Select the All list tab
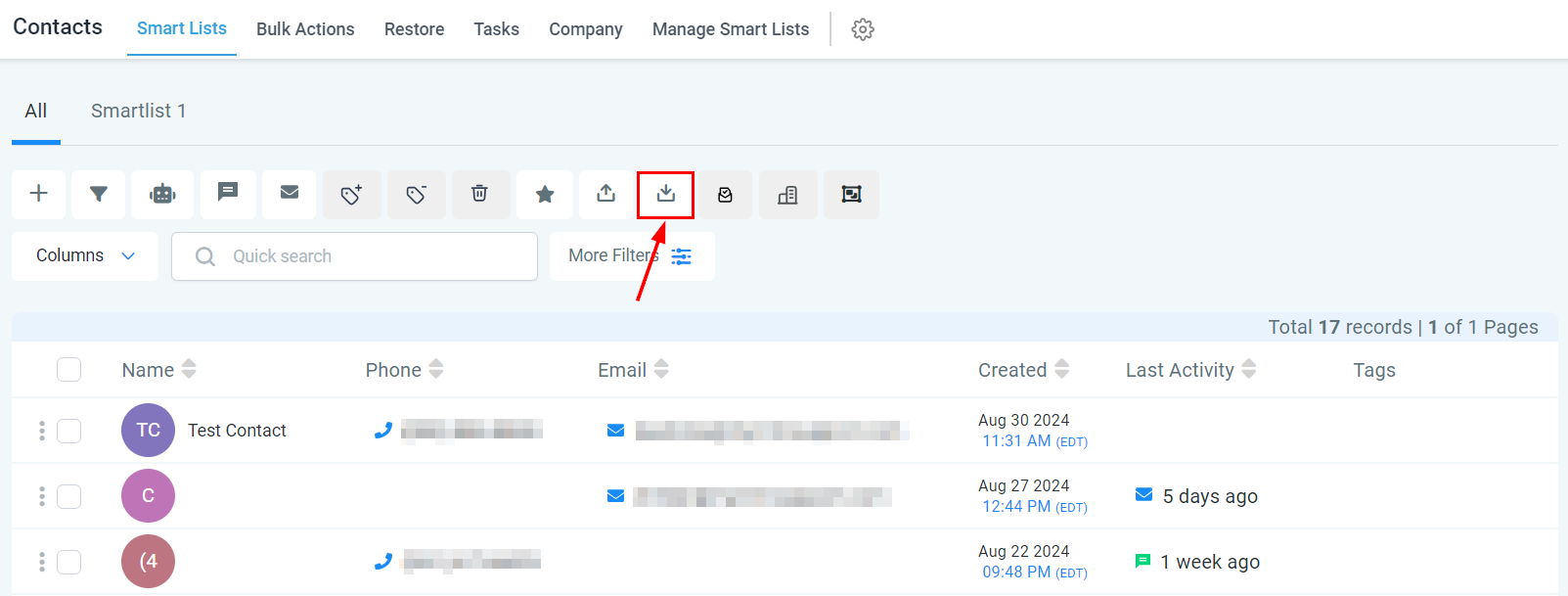 pos(36,112)
